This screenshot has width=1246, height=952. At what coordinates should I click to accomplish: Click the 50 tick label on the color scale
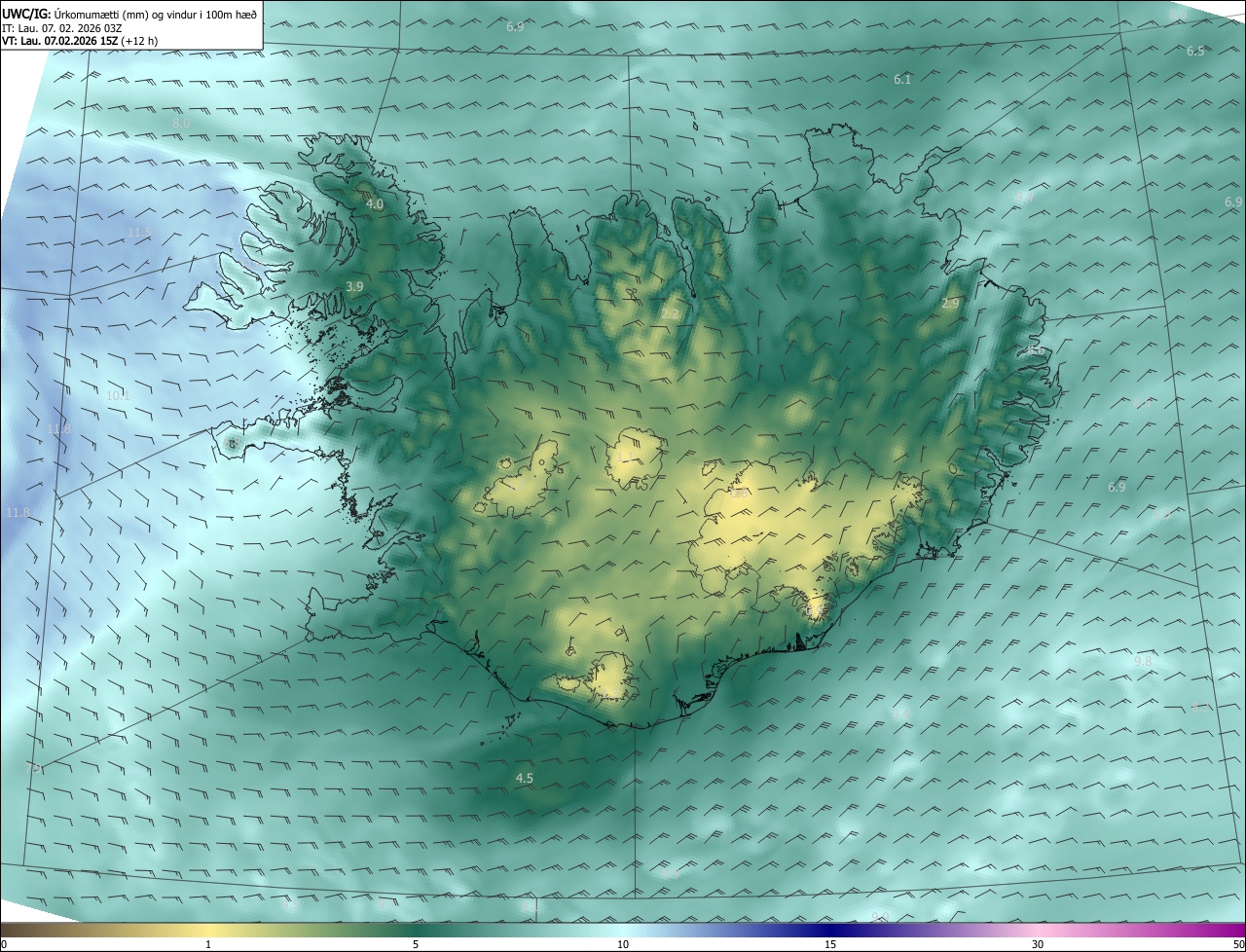click(x=1238, y=944)
